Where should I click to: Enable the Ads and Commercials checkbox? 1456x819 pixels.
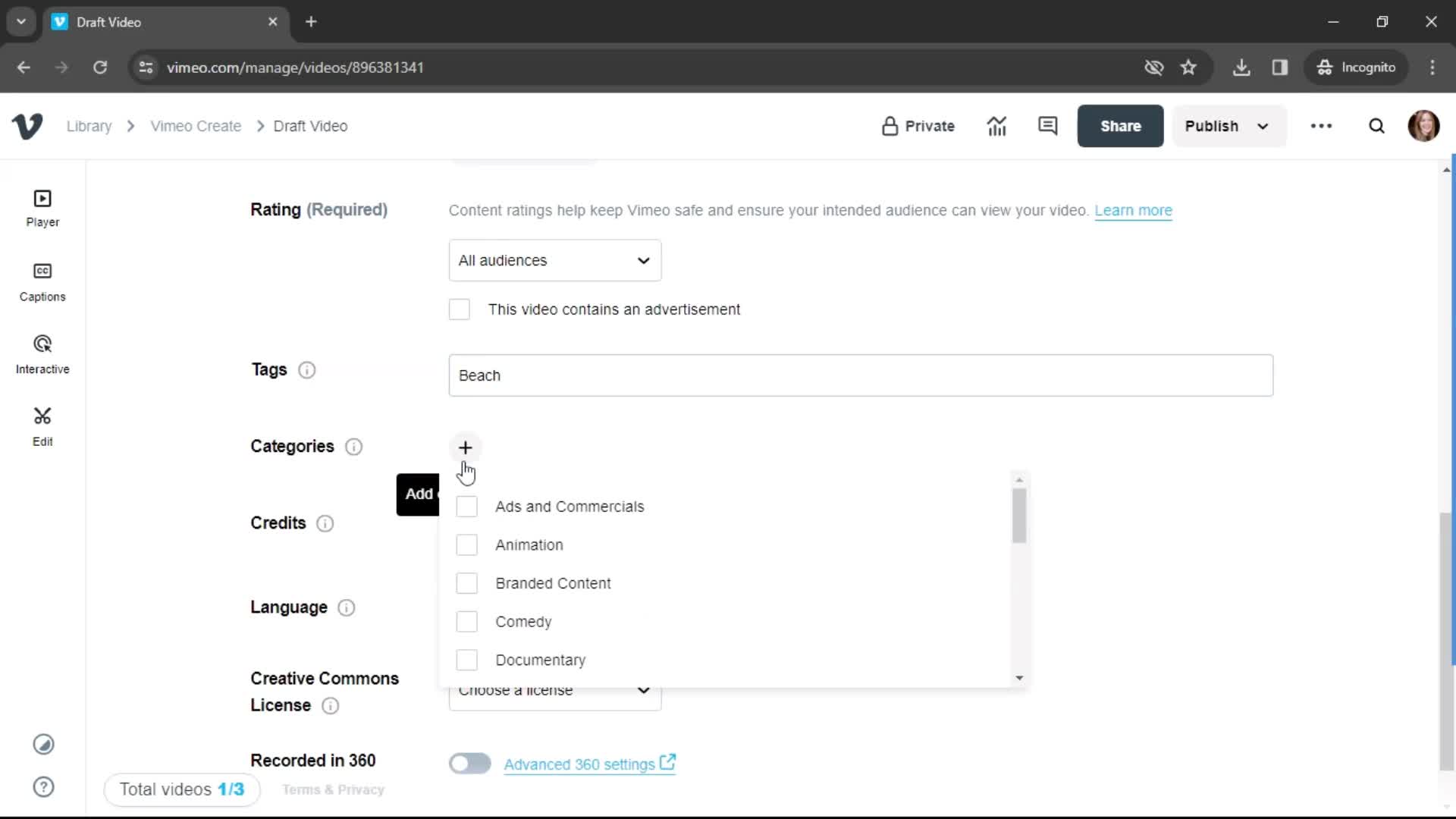(466, 506)
